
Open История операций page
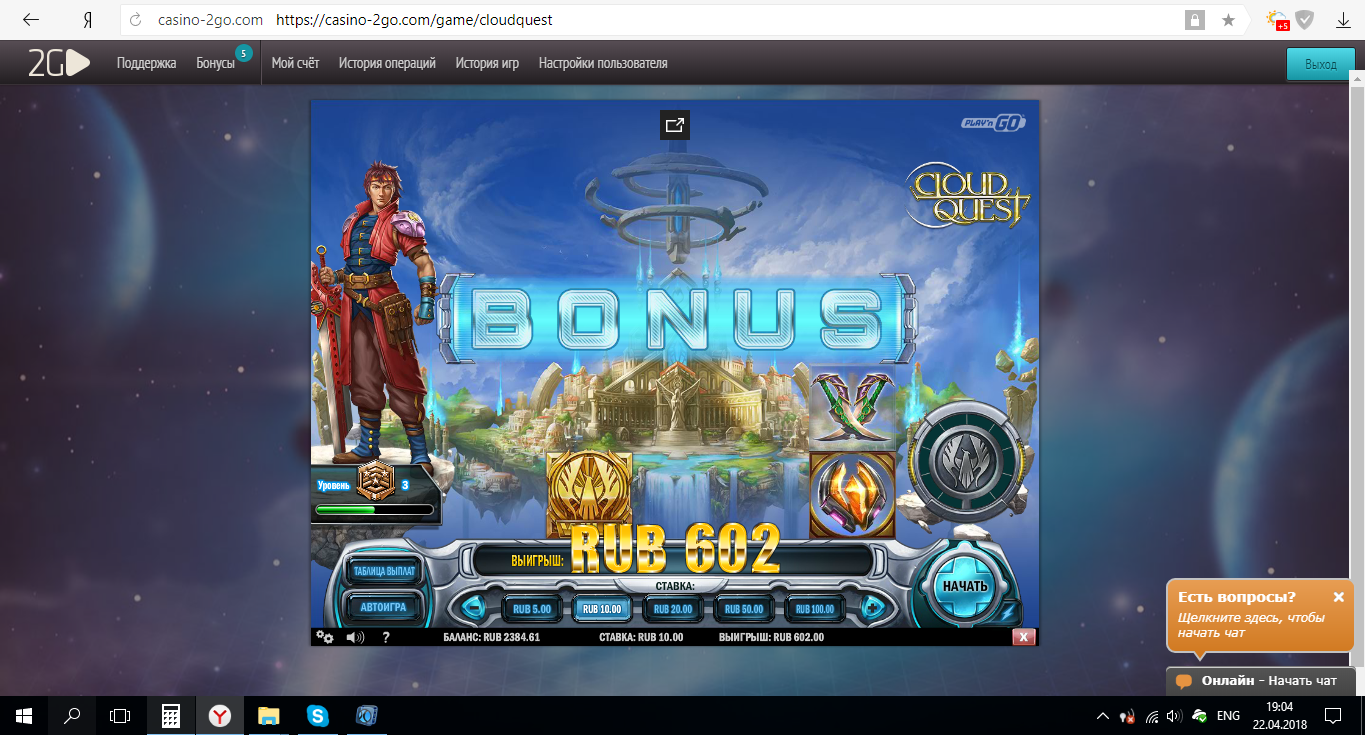point(387,63)
